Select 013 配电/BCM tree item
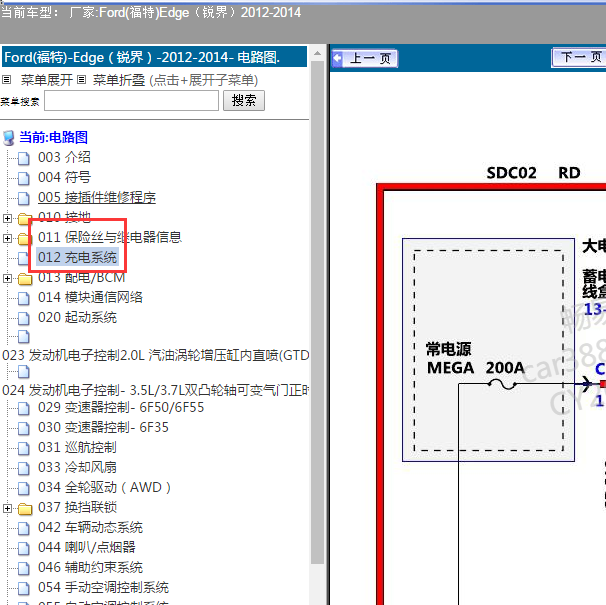Viewport: 606px width, 605px height. pyautogui.click(x=81, y=278)
